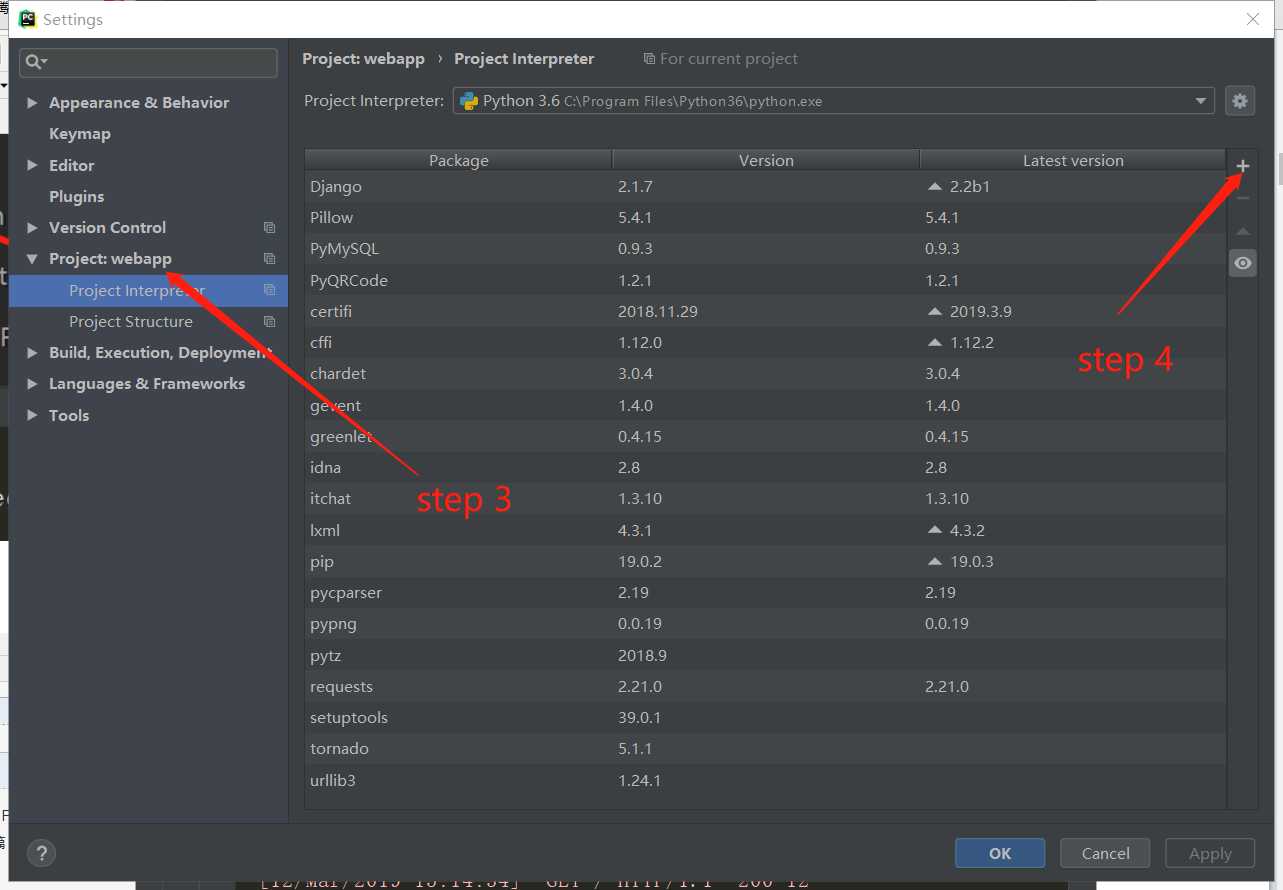Expand the Editor section
Screen dimensions: 1283x890
pyautogui.click(x=32, y=165)
